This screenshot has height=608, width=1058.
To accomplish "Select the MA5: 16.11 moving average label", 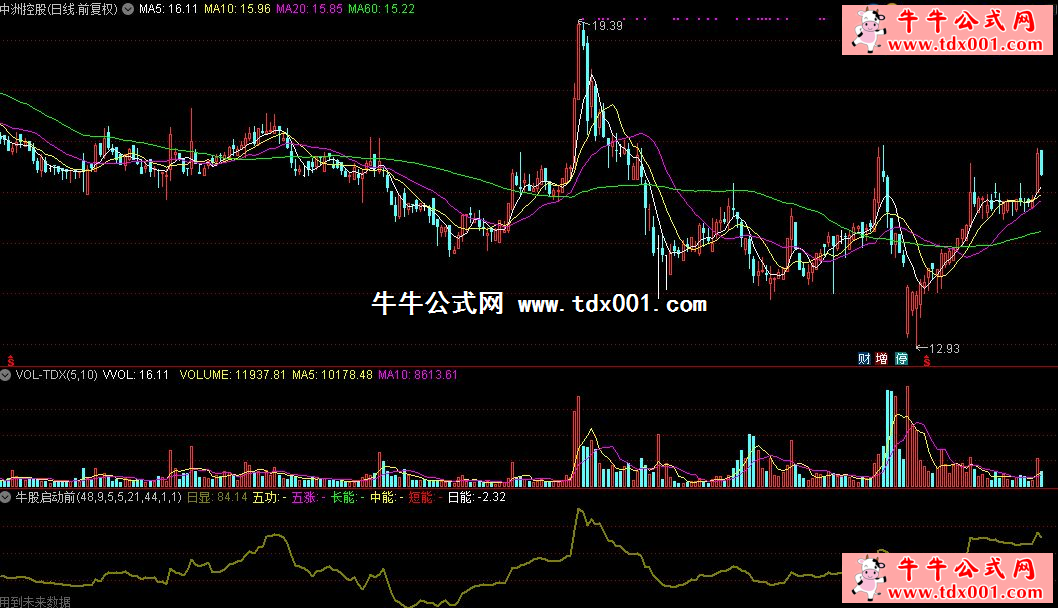I will click(x=167, y=8).
